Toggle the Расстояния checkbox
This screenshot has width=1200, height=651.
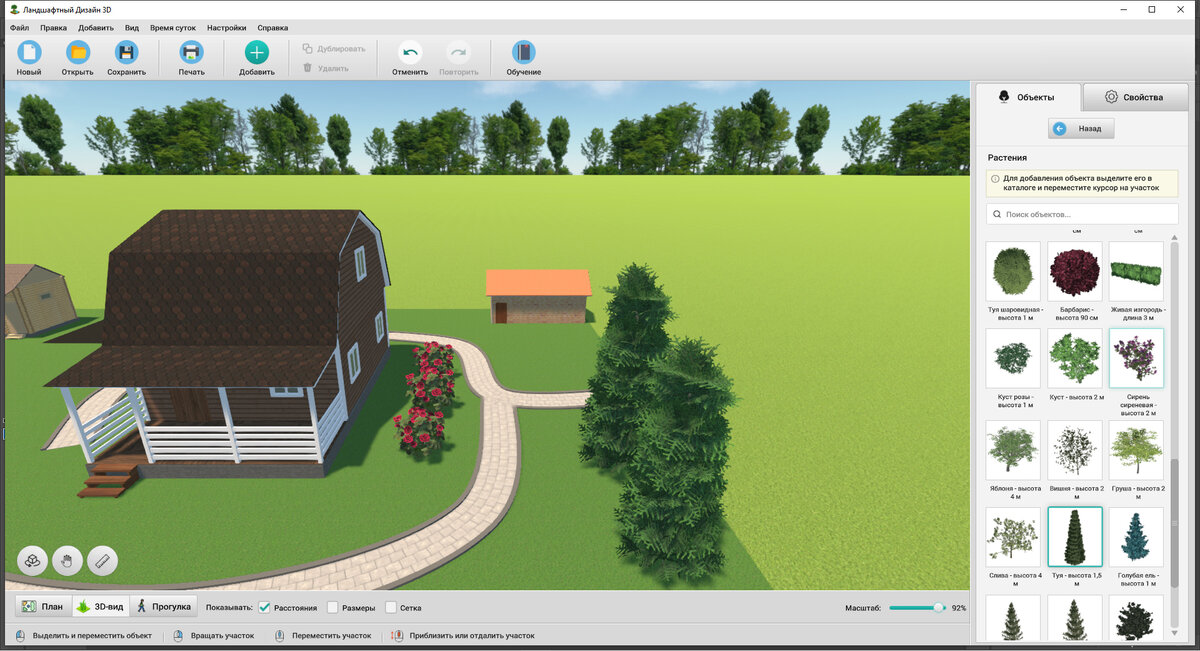pos(265,608)
